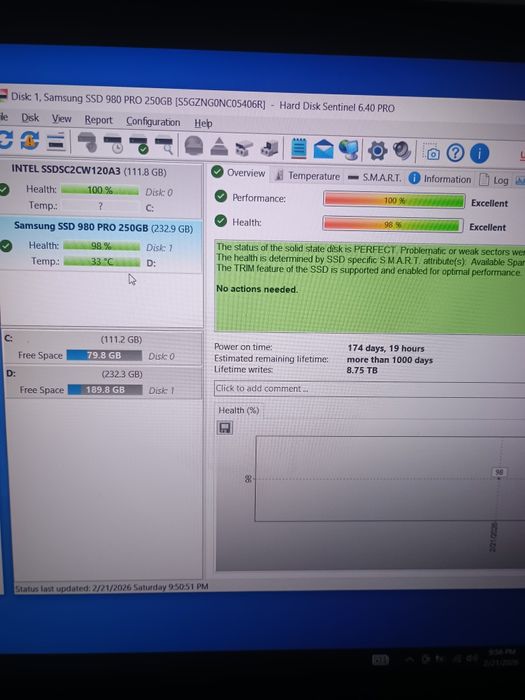The image size is (525, 700).
Task: Click the save floppy icon under Health (%)
Action: [225, 428]
